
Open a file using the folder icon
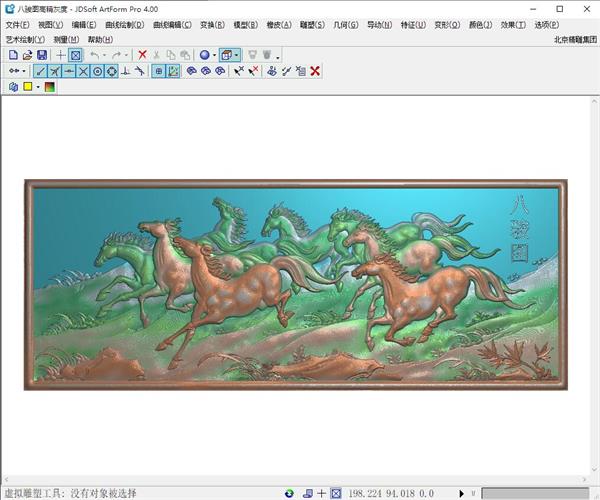(28, 55)
